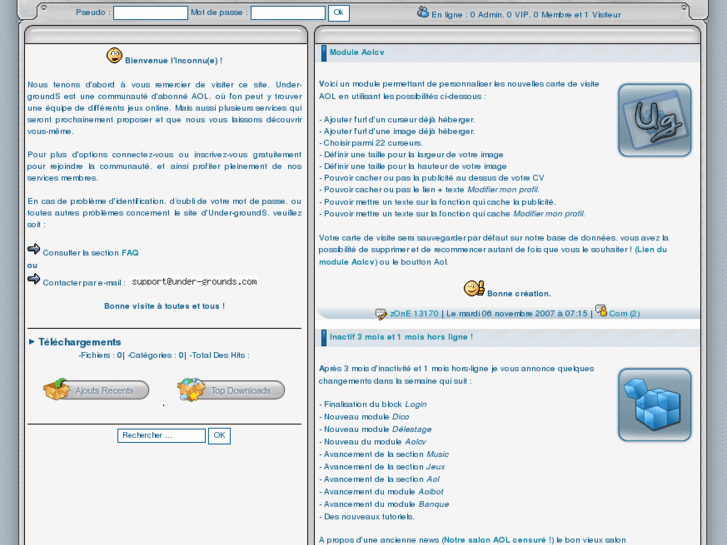Click the date mardi 06 novembre 2007 text
This screenshot has height=545, width=727.
(x=517, y=314)
